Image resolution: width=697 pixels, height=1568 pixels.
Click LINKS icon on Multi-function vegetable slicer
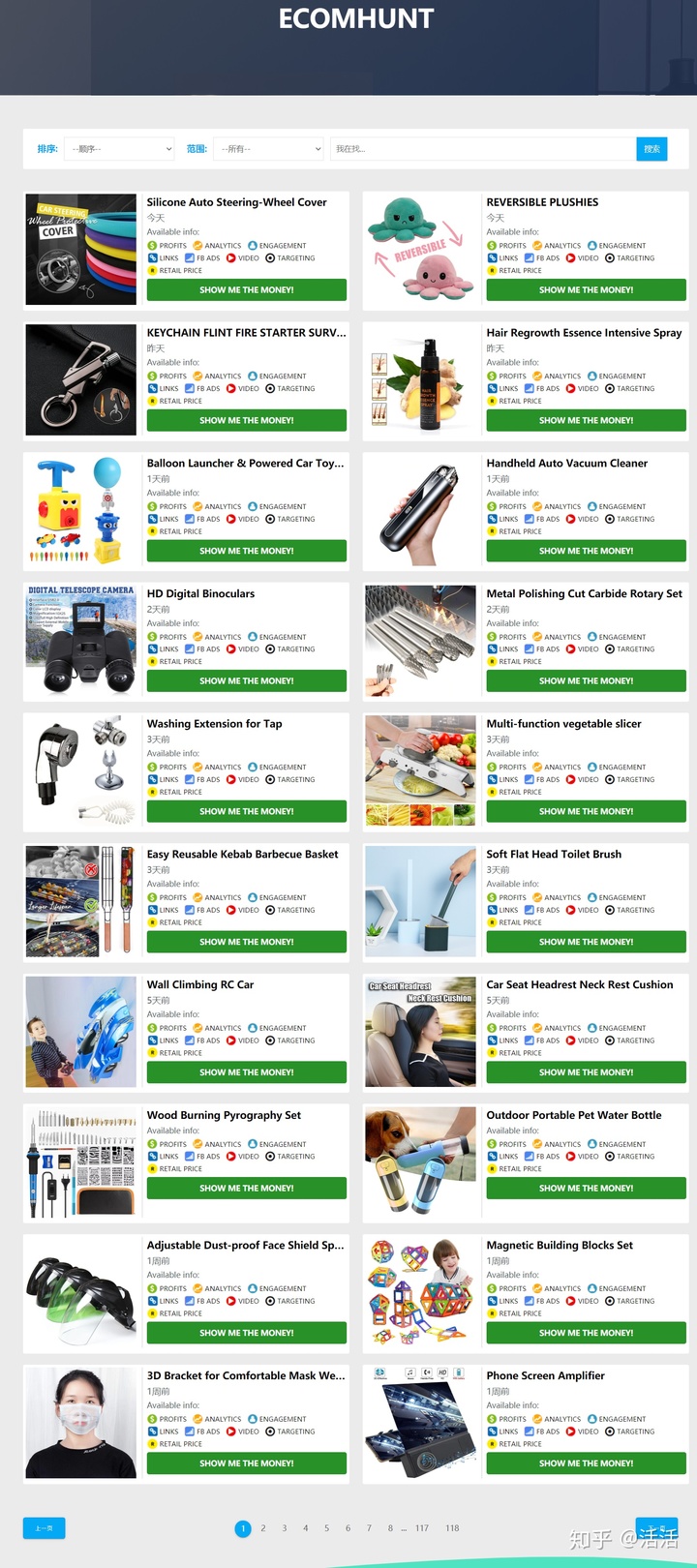[x=492, y=780]
